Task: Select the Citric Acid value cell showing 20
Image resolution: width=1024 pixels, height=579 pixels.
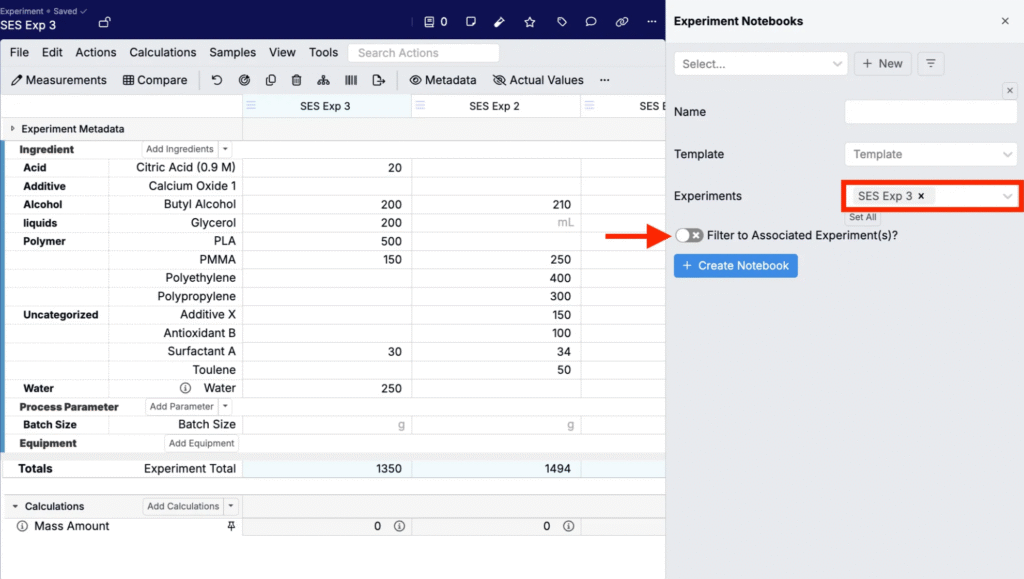Action: (327, 168)
